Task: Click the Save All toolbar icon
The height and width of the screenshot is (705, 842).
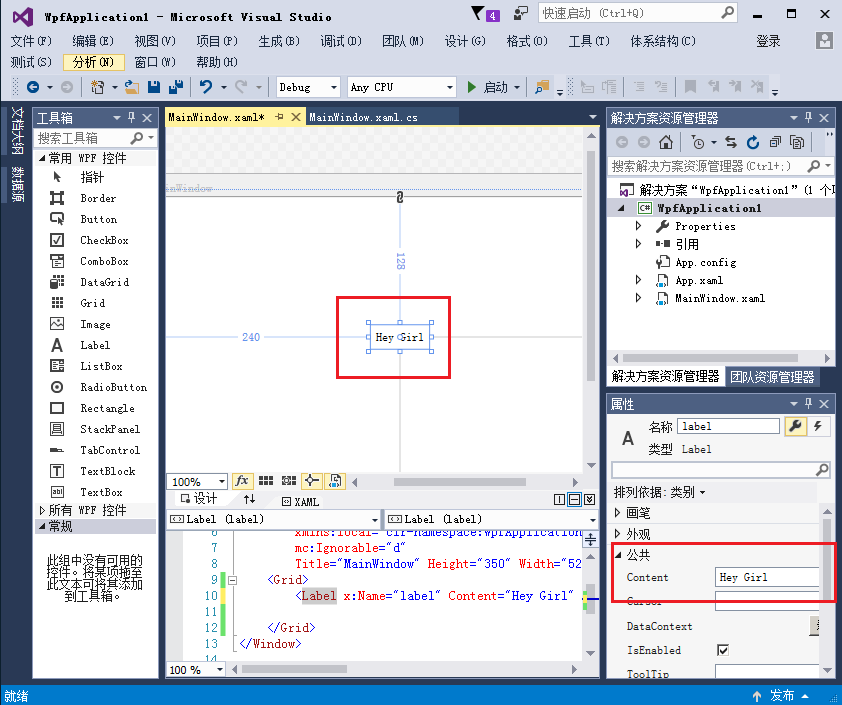Action: pos(176,87)
